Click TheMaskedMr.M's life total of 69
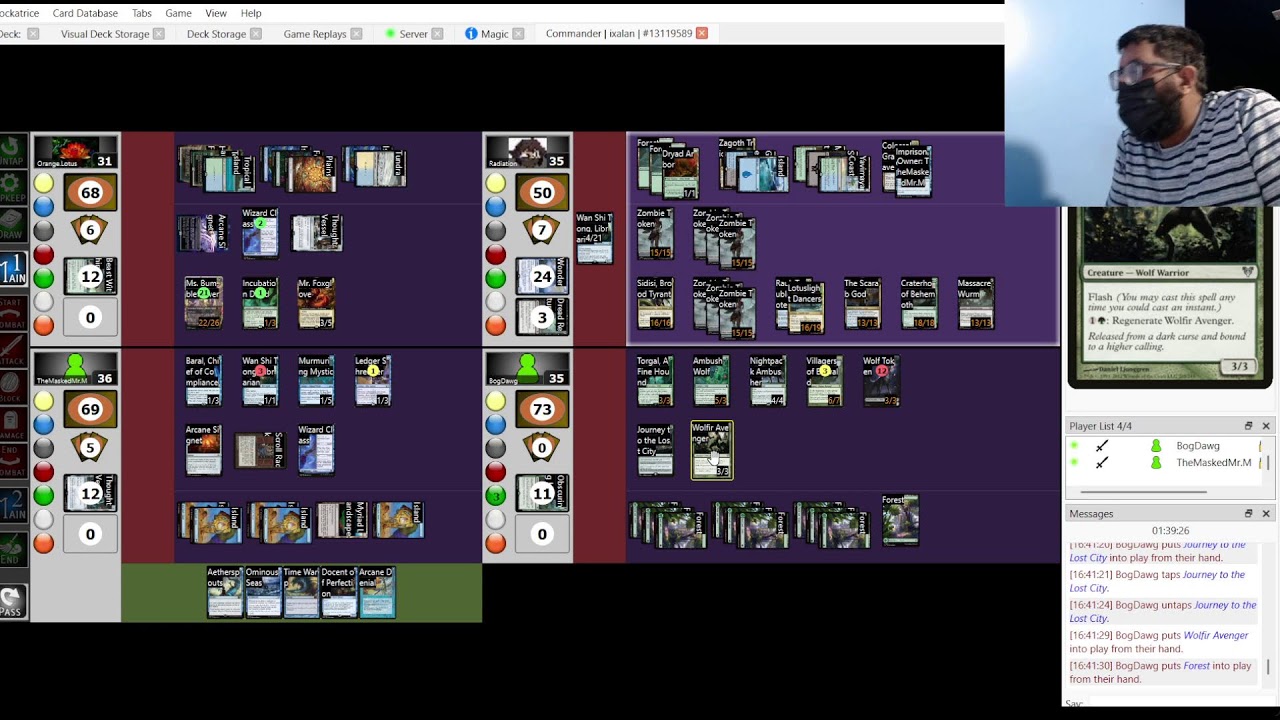The image size is (1280, 720). tap(90, 410)
